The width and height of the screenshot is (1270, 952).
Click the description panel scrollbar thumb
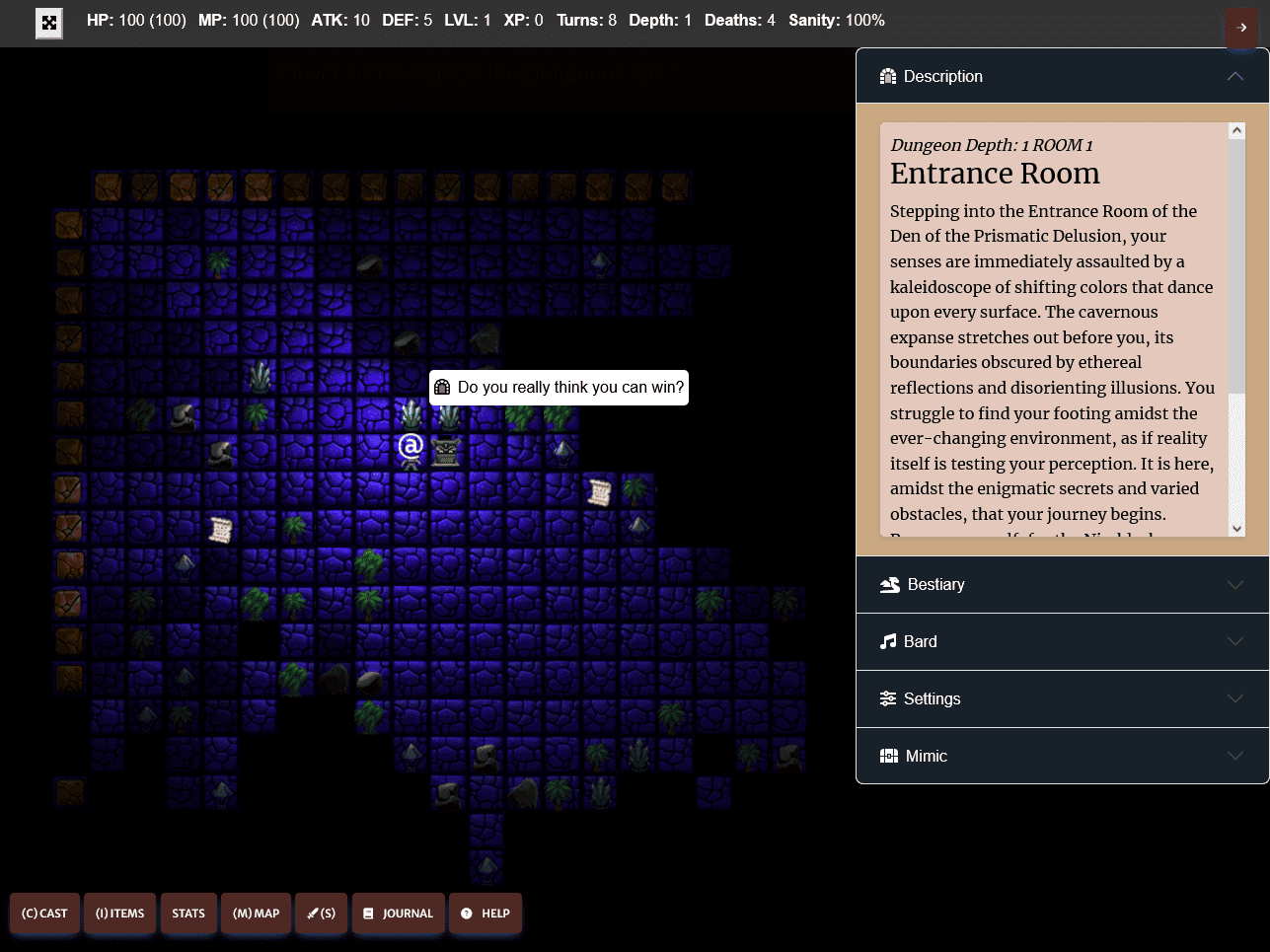pos(1237,264)
